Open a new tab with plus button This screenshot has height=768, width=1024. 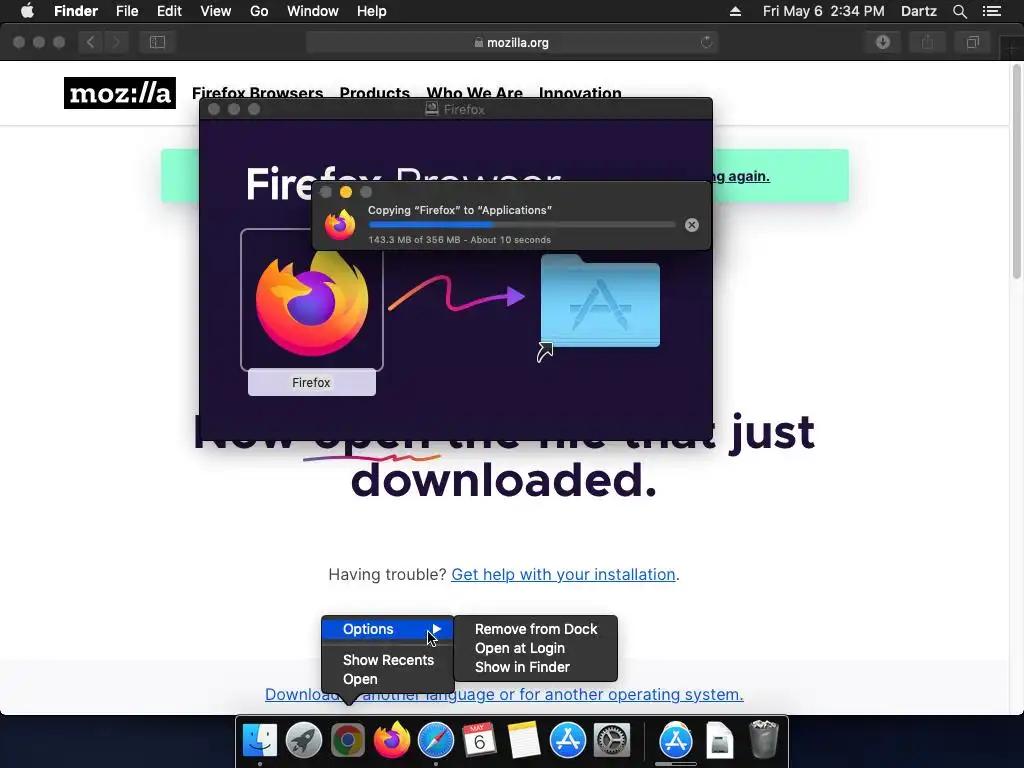pos(1012,49)
